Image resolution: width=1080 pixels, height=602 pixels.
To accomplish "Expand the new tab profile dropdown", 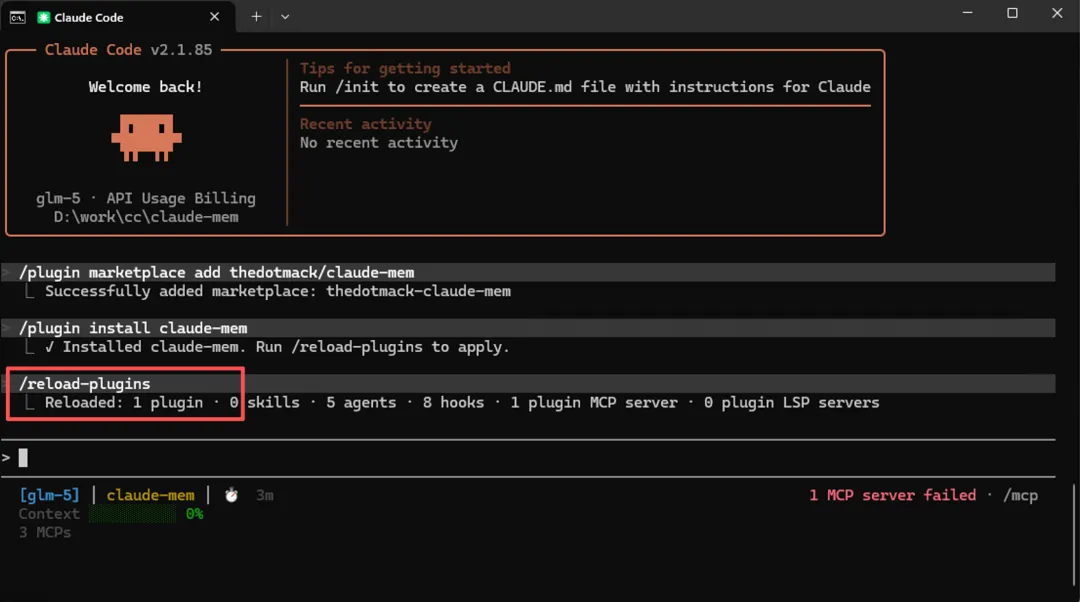I will click(x=285, y=17).
